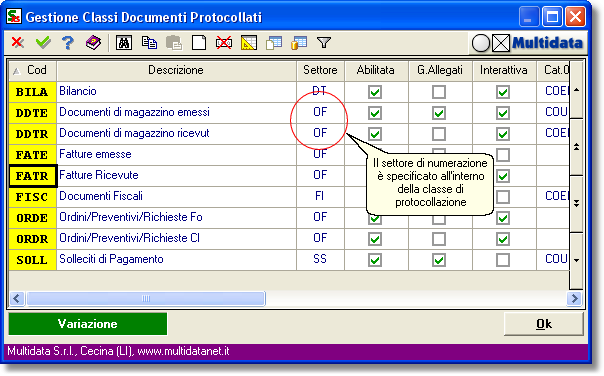Toggle Interattiva checkbox for Fatture Ricevute row
The width and height of the screenshot is (604, 376).
pyautogui.click(x=503, y=176)
